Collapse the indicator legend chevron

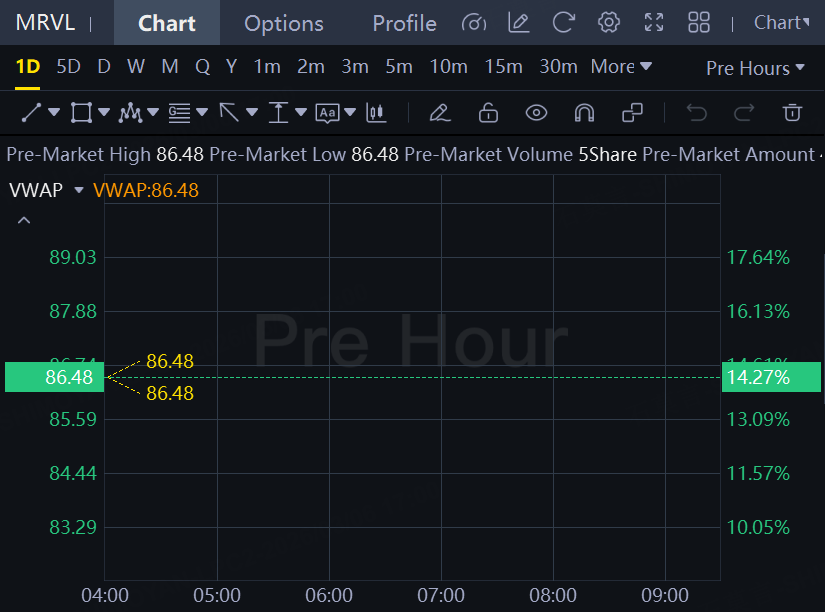pos(24,220)
